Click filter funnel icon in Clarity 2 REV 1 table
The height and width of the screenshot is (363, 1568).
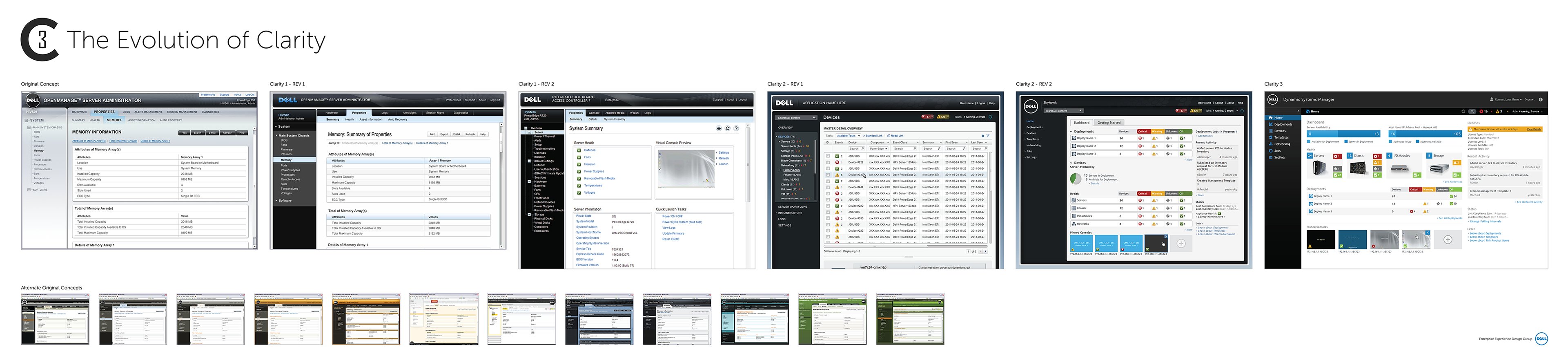[988, 136]
